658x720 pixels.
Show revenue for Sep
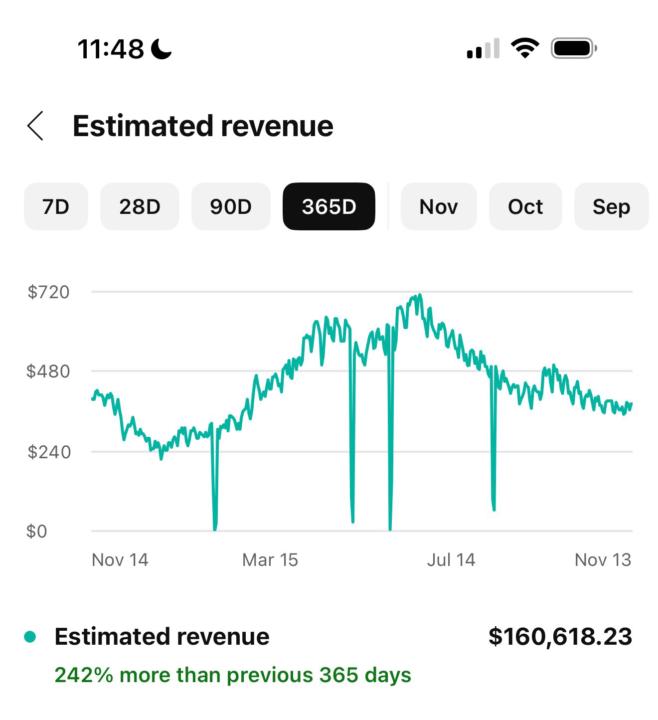[x=611, y=207]
